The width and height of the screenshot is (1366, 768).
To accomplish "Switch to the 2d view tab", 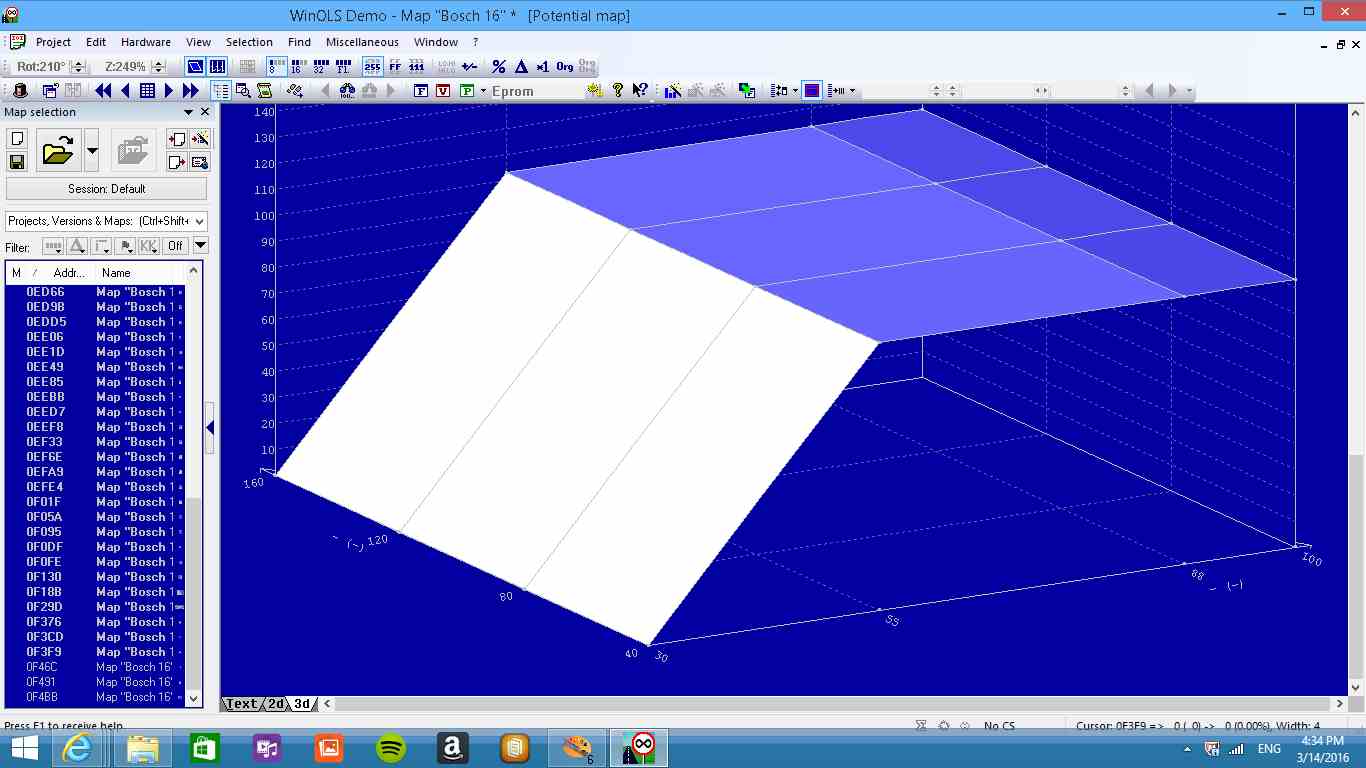I will pos(275,704).
